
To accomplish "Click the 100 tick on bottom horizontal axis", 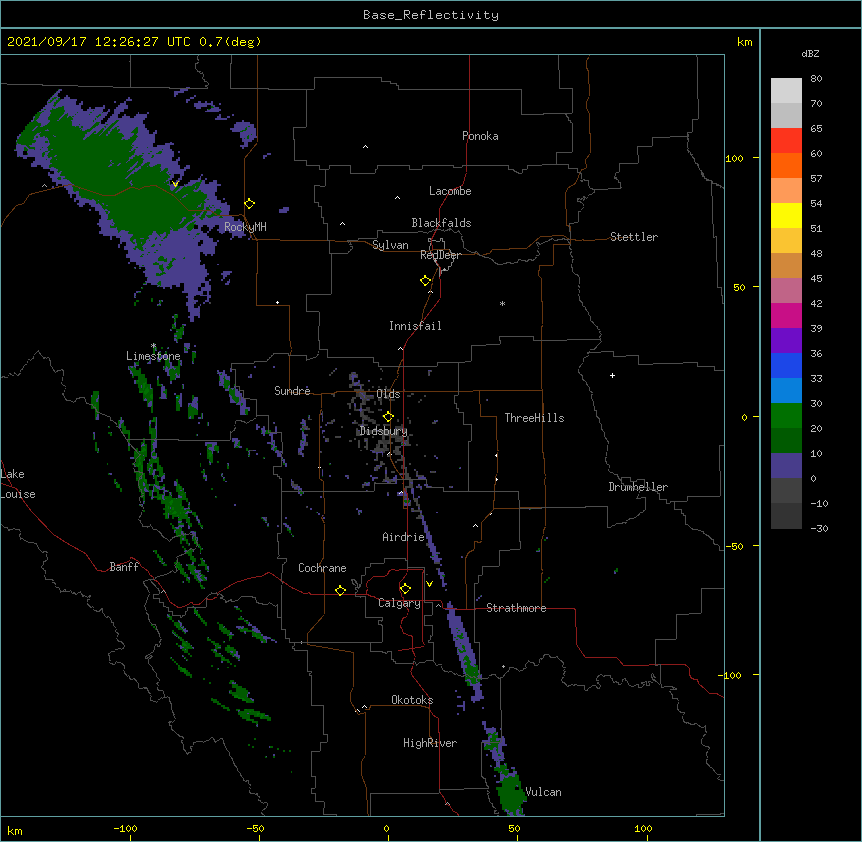I will [643, 828].
